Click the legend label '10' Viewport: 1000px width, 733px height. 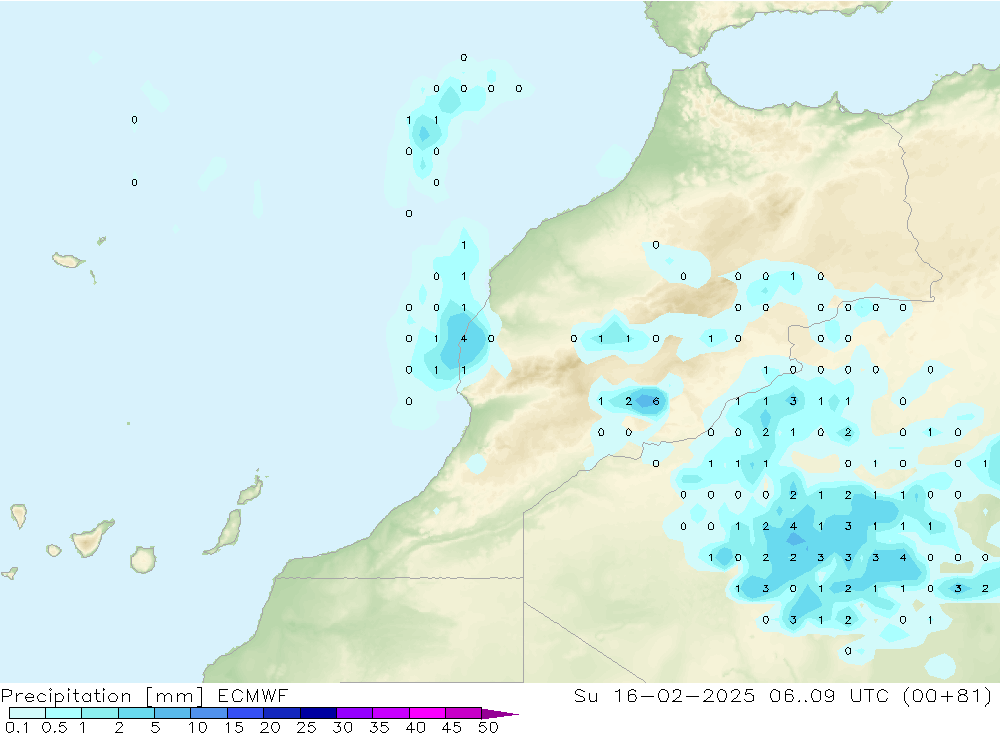(198, 727)
